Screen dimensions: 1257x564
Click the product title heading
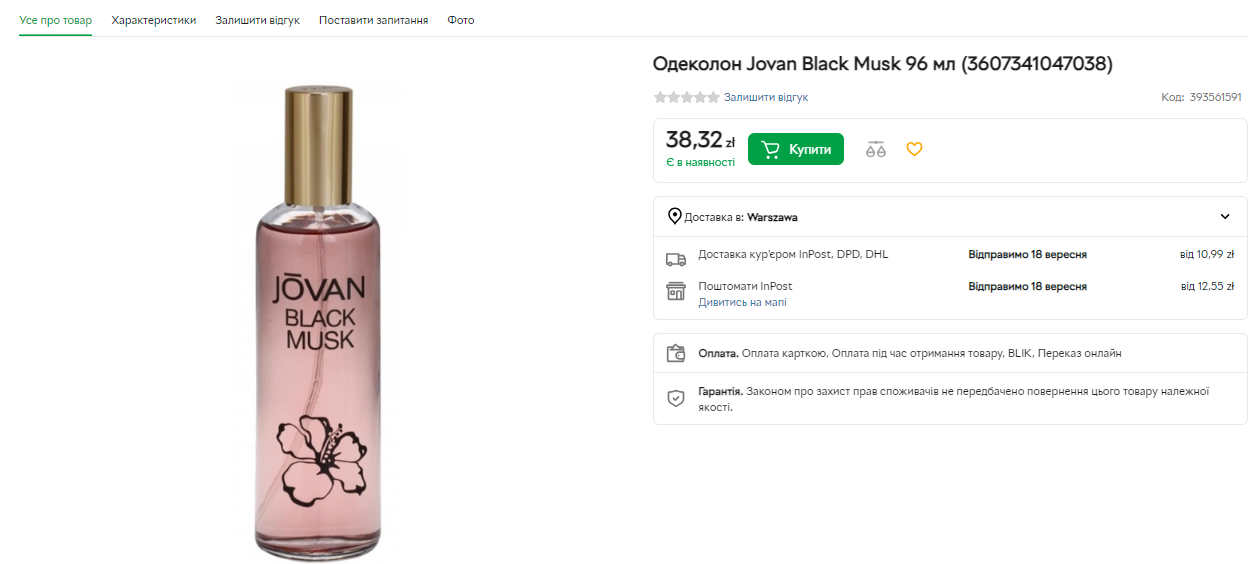(882, 64)
